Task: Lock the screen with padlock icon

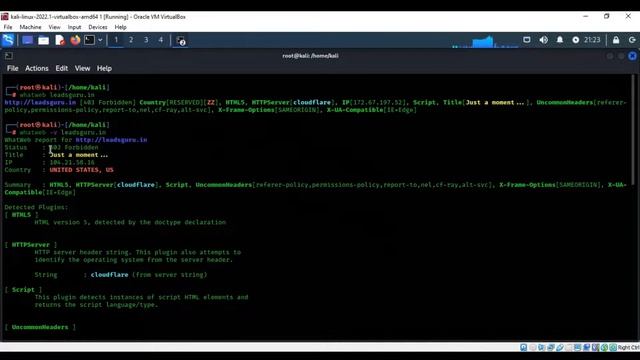Action: tap(616, 40)
